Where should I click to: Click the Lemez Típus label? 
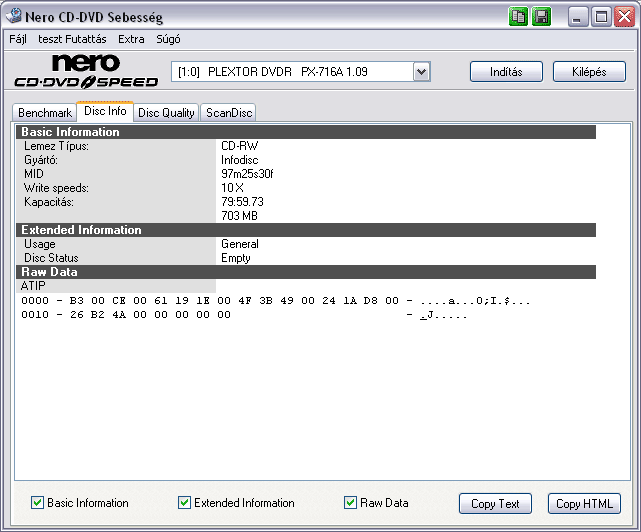point(56,146)
